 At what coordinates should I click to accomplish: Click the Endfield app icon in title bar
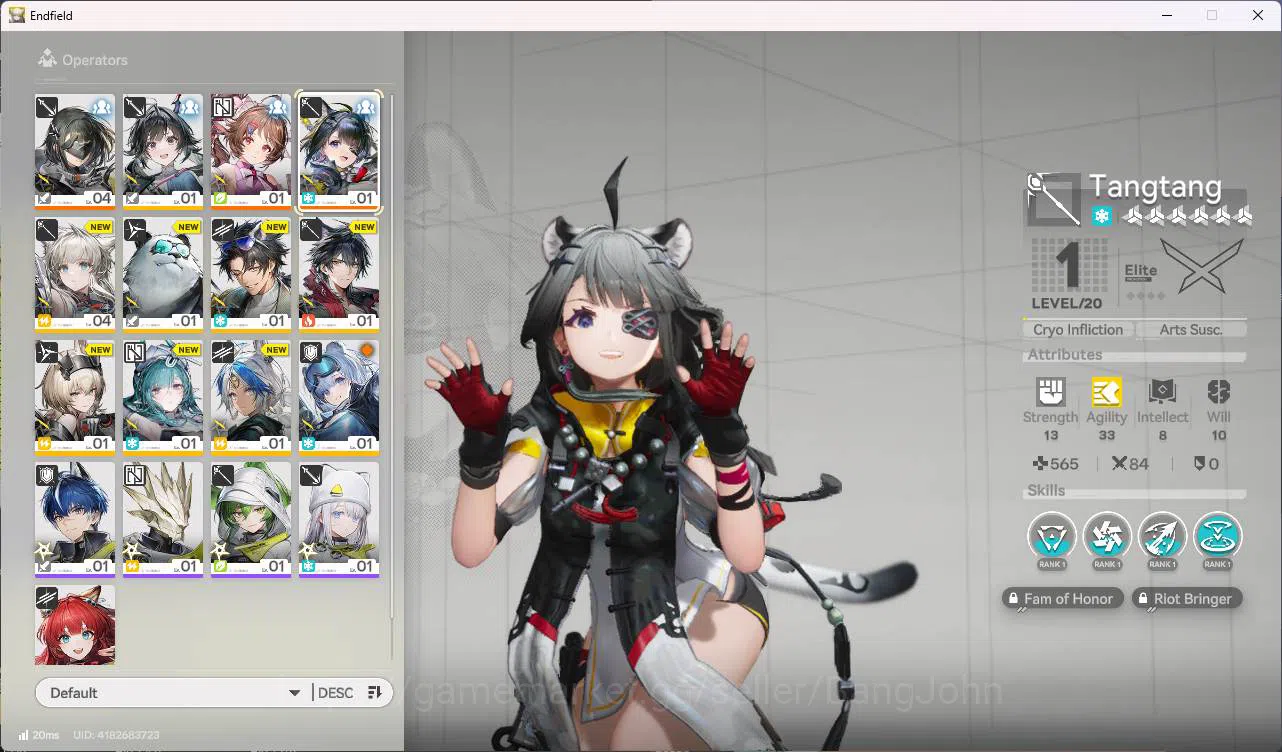tap(17, 15)
